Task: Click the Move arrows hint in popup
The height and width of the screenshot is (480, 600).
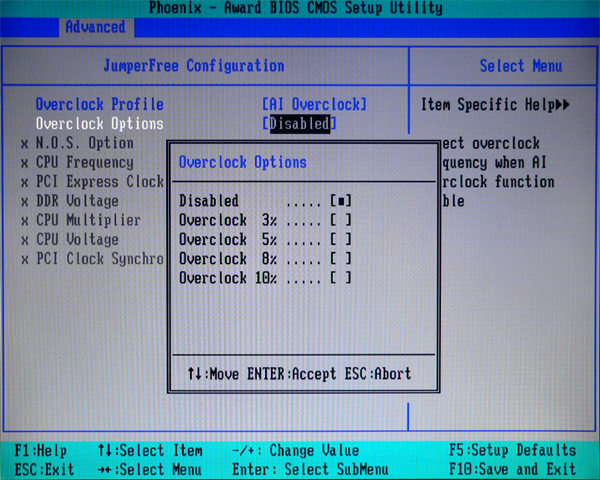Action: point(213,374)
